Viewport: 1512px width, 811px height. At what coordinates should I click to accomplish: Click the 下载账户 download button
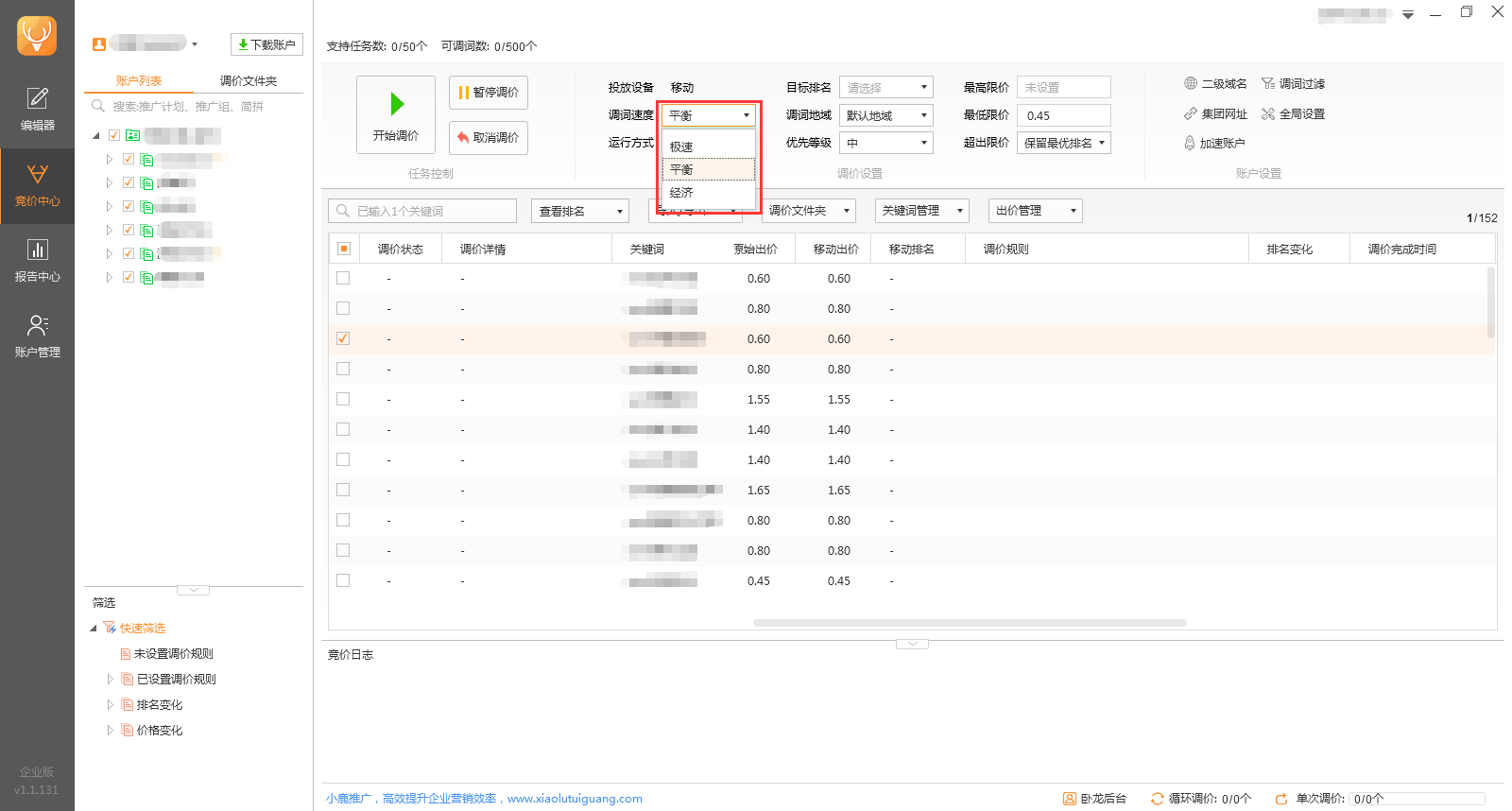click(266, 44)
